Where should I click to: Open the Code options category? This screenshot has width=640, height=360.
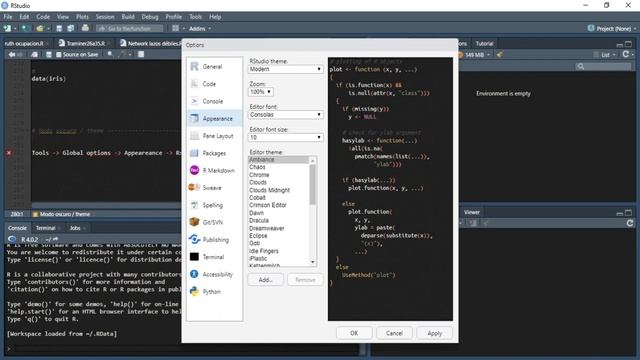coord(214,84)
